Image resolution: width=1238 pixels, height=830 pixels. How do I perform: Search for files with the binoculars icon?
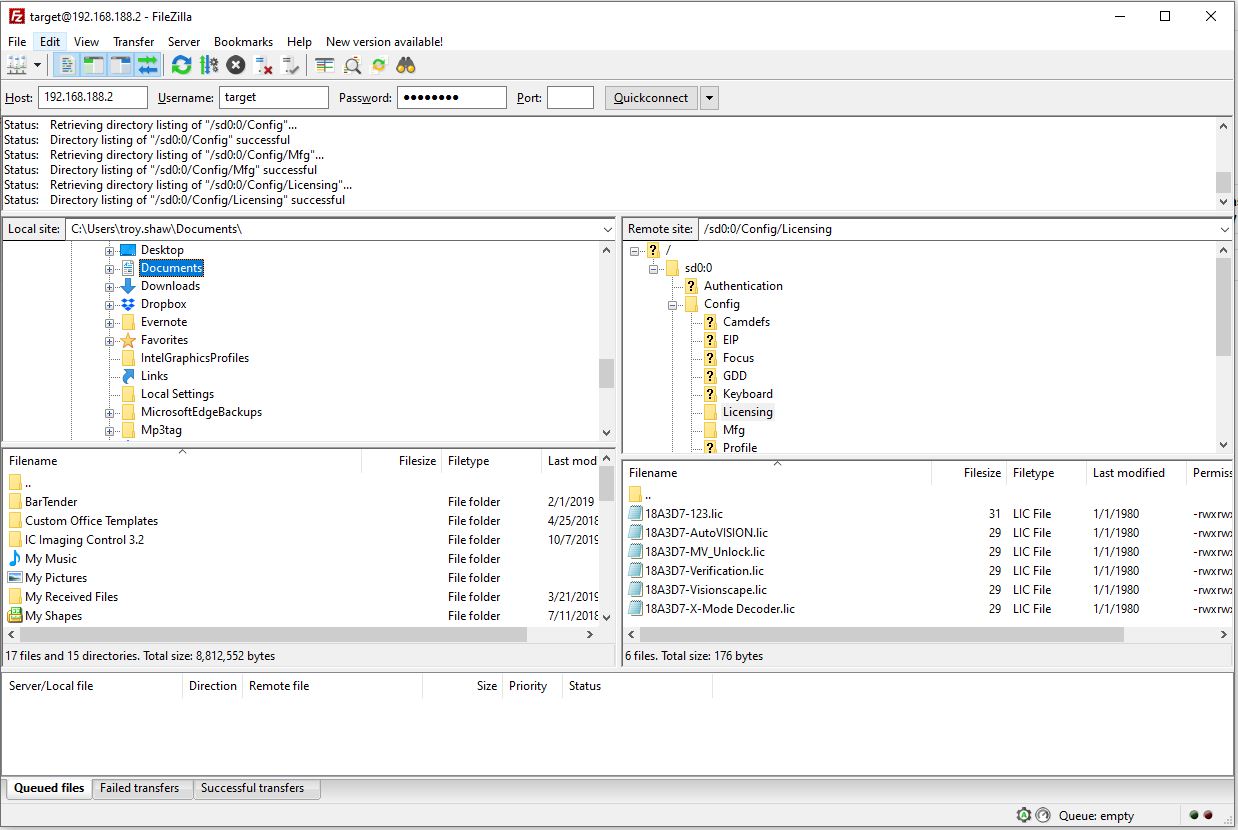[x=406, y=65]
